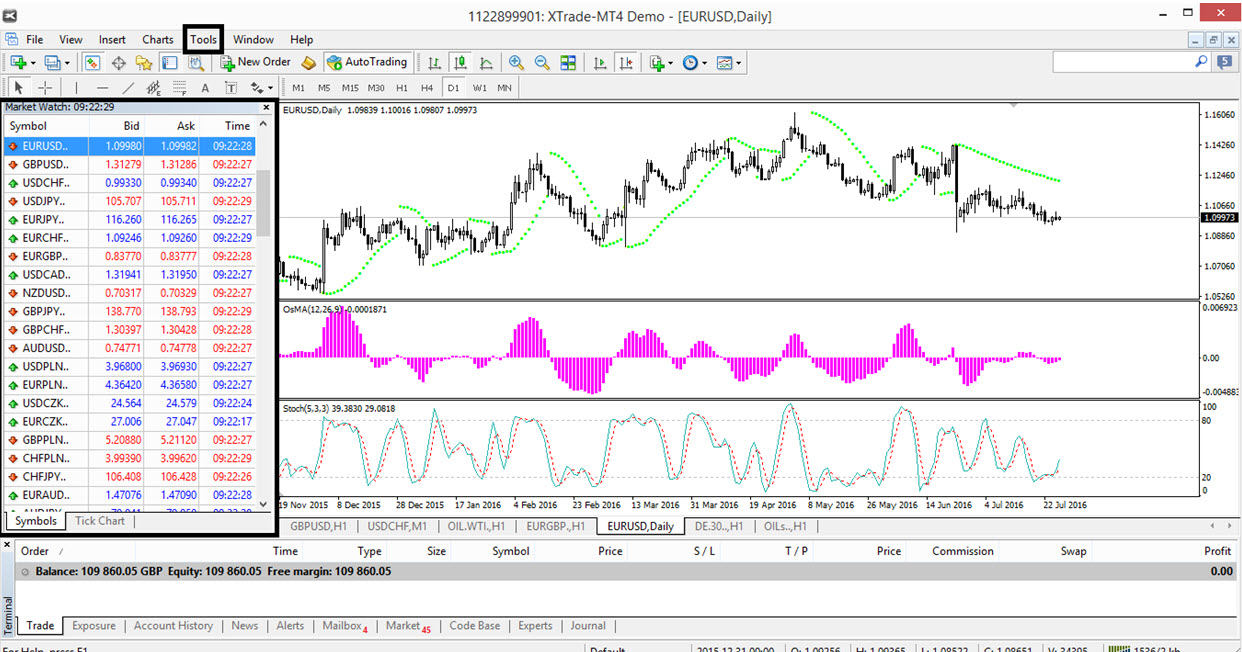Click the Tile Windows icon
The height and width of the screenshot is (652, 1242).
pyautogui.click(x=568, y=63)
